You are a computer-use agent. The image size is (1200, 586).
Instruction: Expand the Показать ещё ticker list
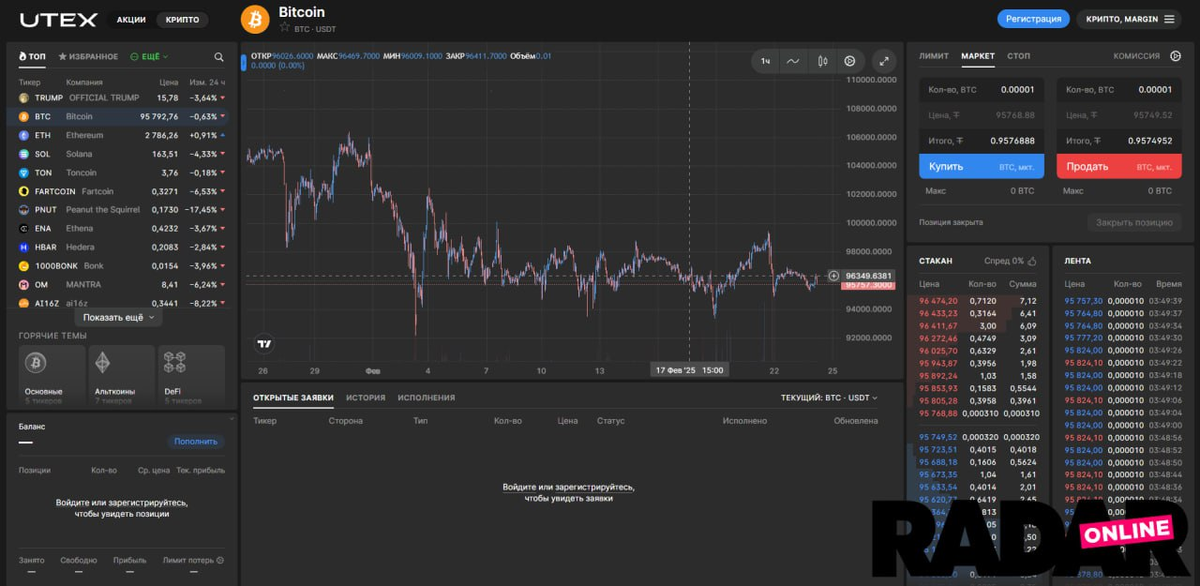(119, 317)
